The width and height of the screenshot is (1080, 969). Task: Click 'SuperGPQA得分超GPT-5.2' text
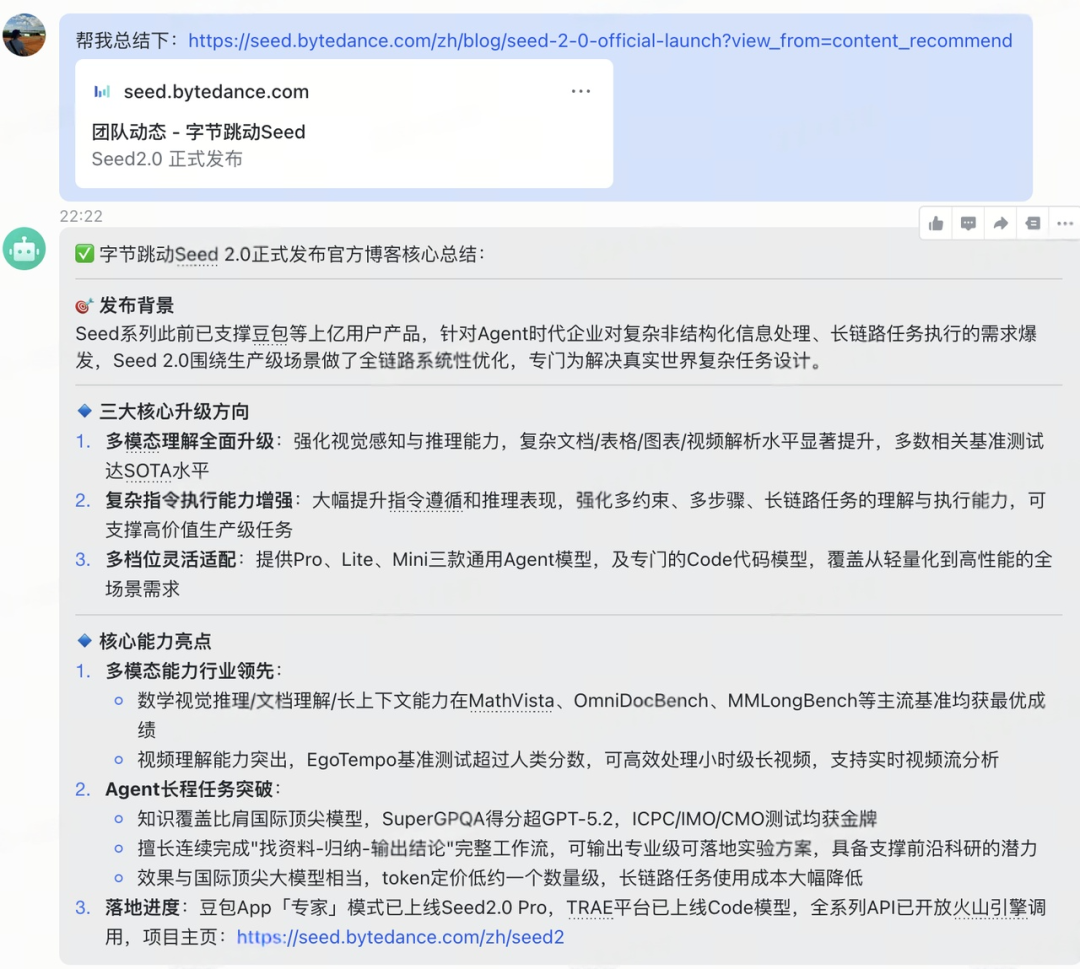(x=497, y=819)
